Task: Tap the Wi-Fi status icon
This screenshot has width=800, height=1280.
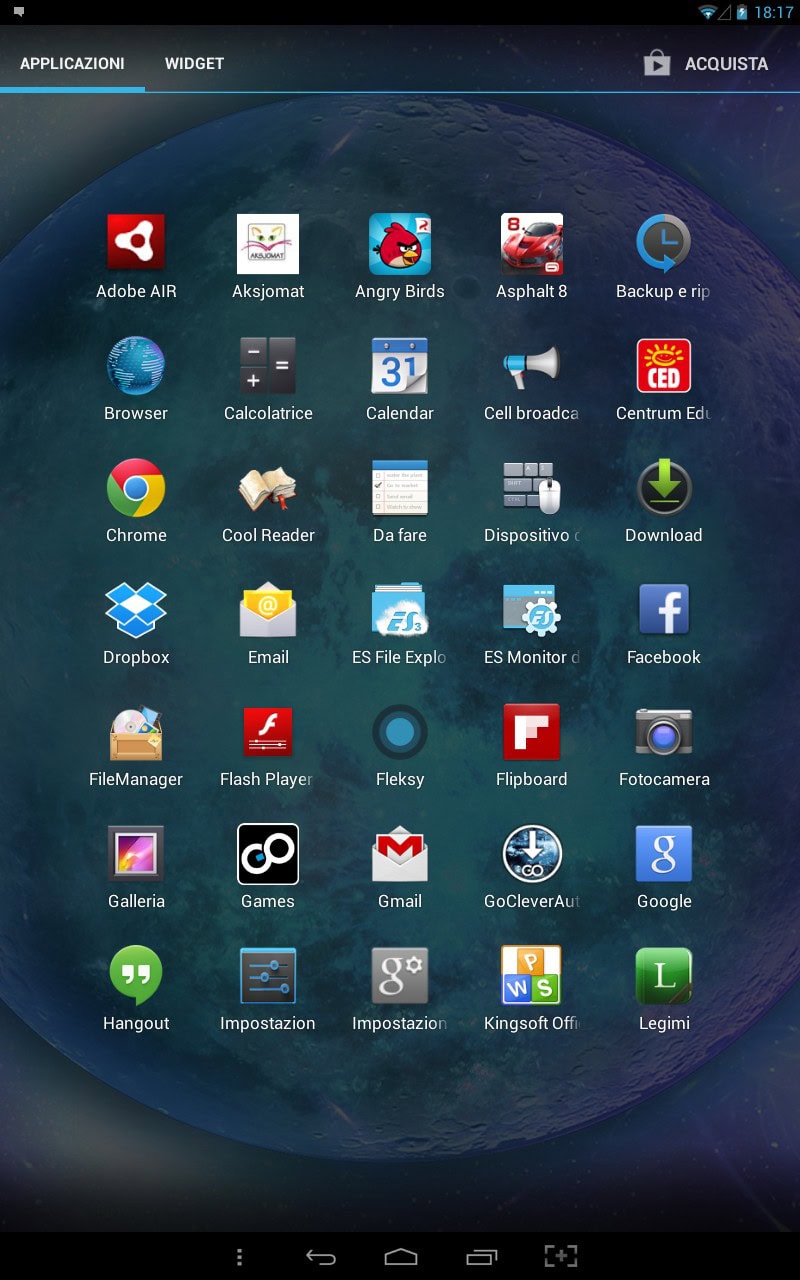Action: pyautogui.click(x=709, y=12)
